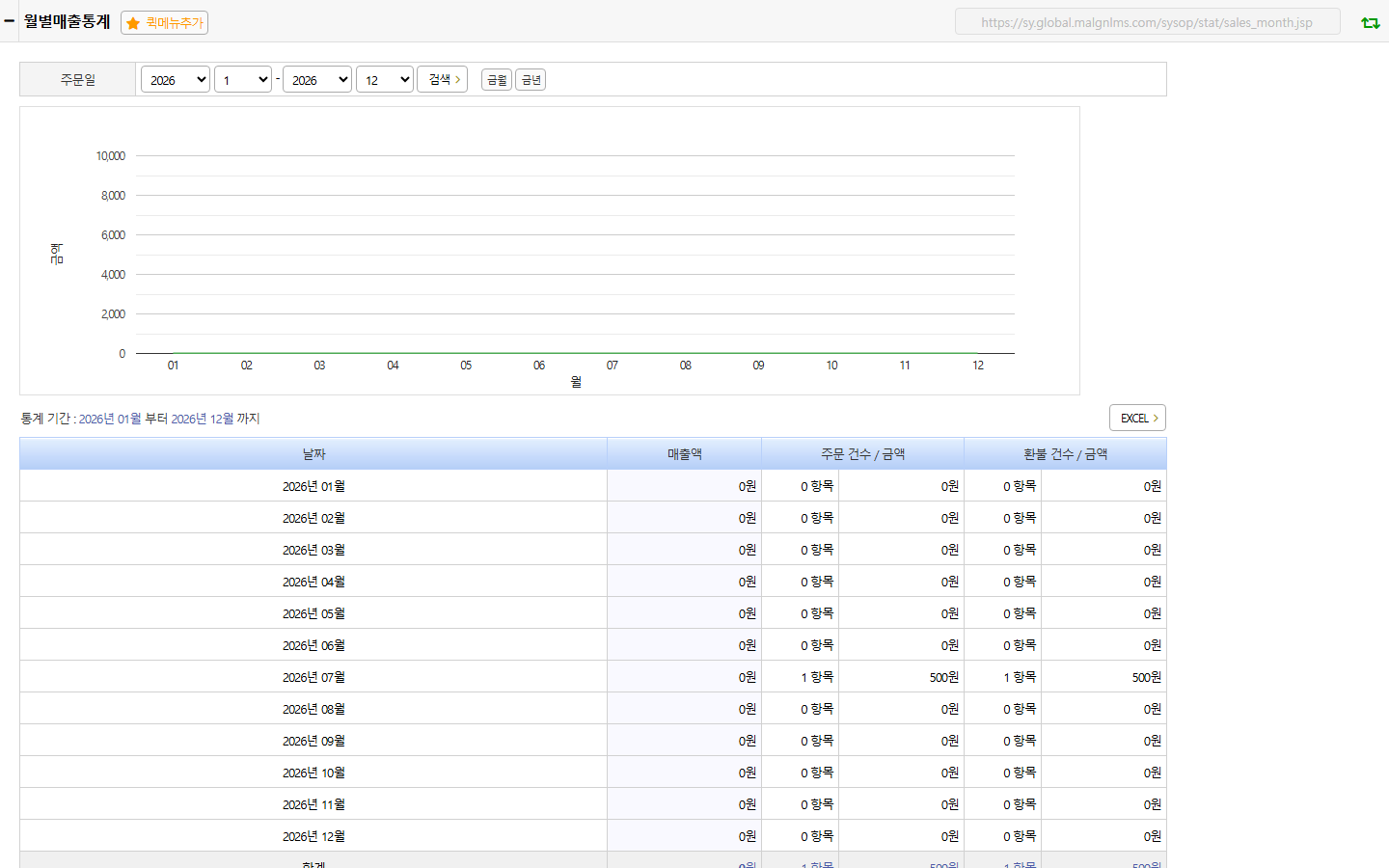The width and height of the screenshot is (1389, 868).
Task: Click the star quick-menu add icon
Action: click(x=133, y=23)
